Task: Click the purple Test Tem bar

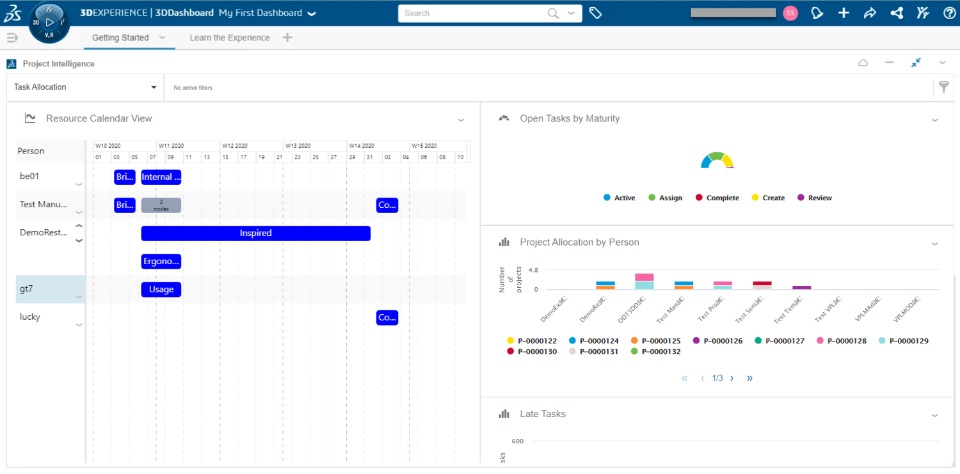Action: coord(801,287)
